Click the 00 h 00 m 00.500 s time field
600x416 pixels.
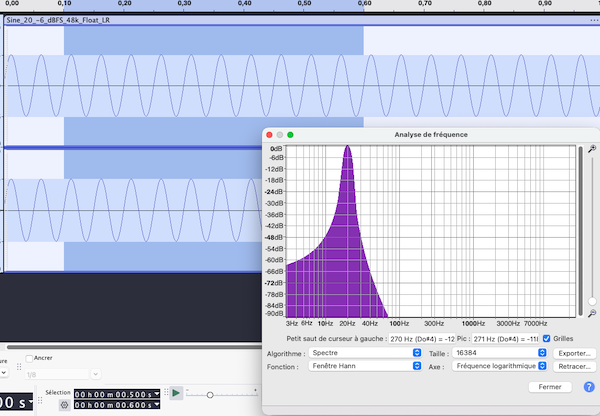click(x=117, y=394)
